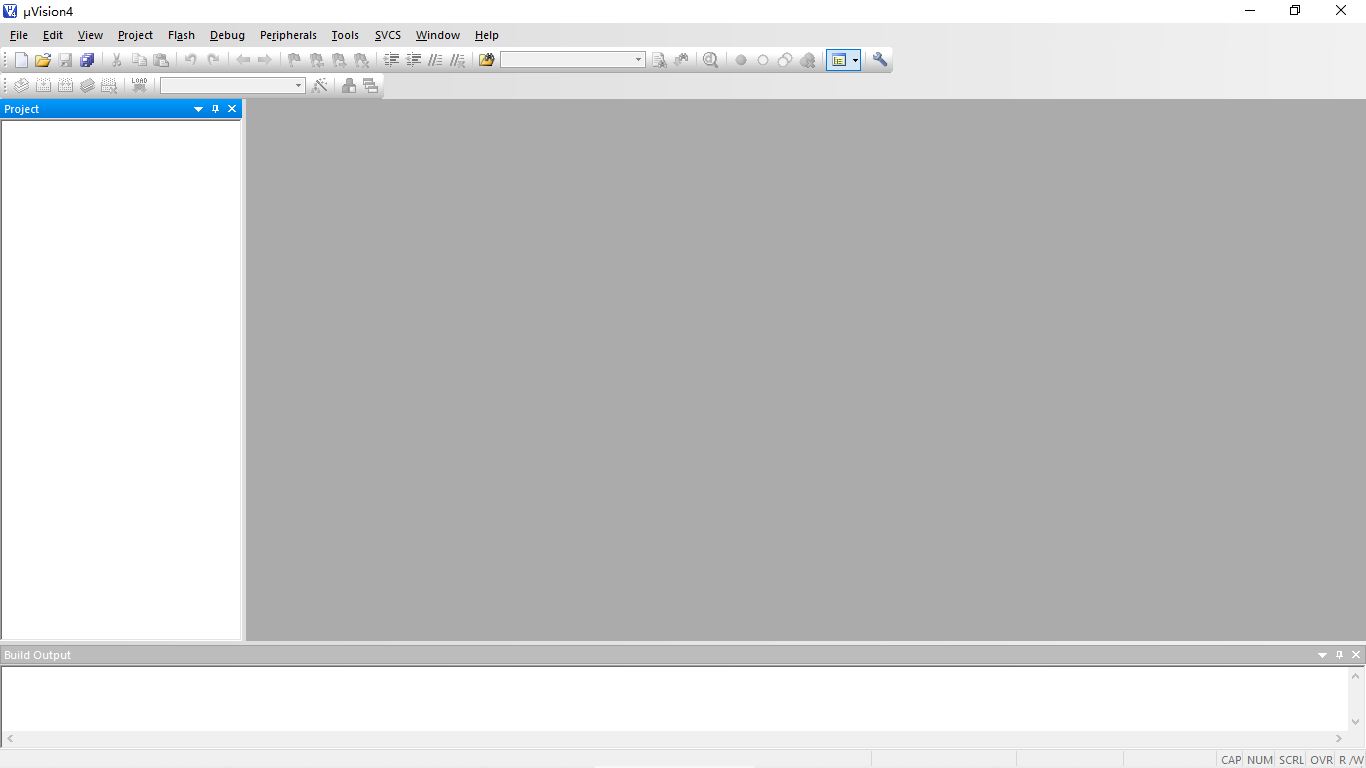Click the Redo arrow icon

click(x=213, y=60)
